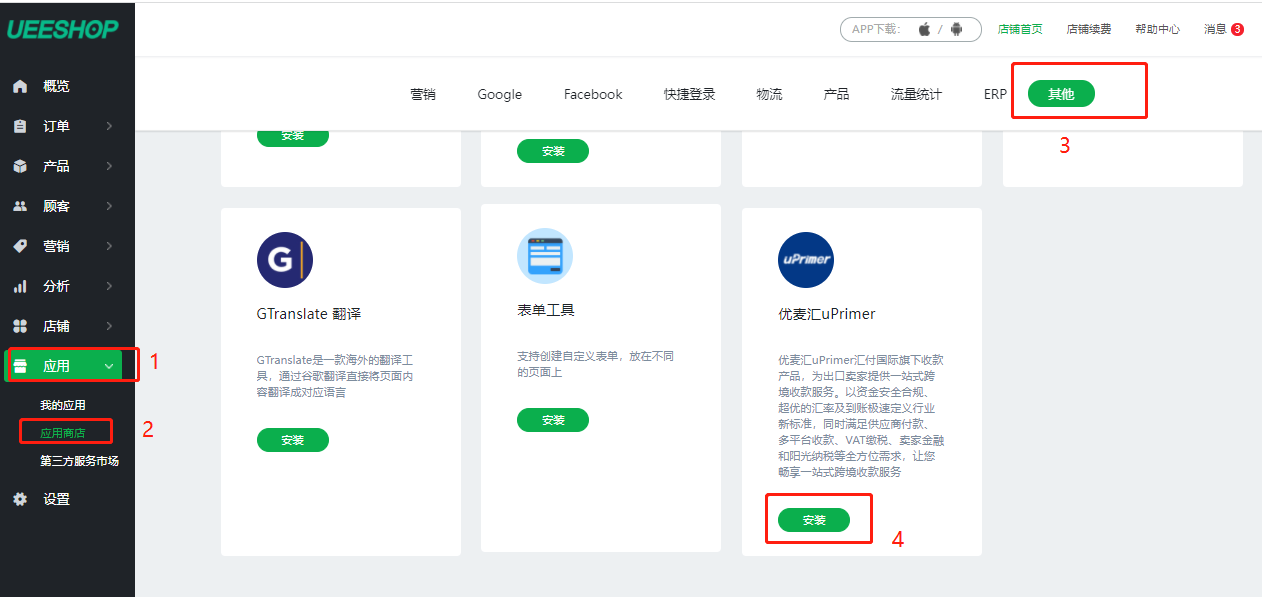The width and height of the screenshot is (1262, 597).
Task: Open 应用商店 submenu
Action: click(63, 433)
